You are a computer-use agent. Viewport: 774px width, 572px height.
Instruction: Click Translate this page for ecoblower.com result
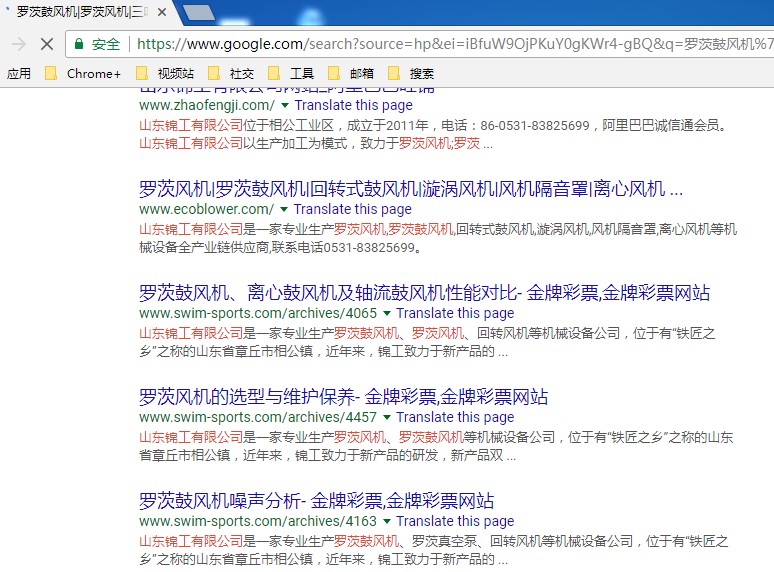tap(352, 209)
